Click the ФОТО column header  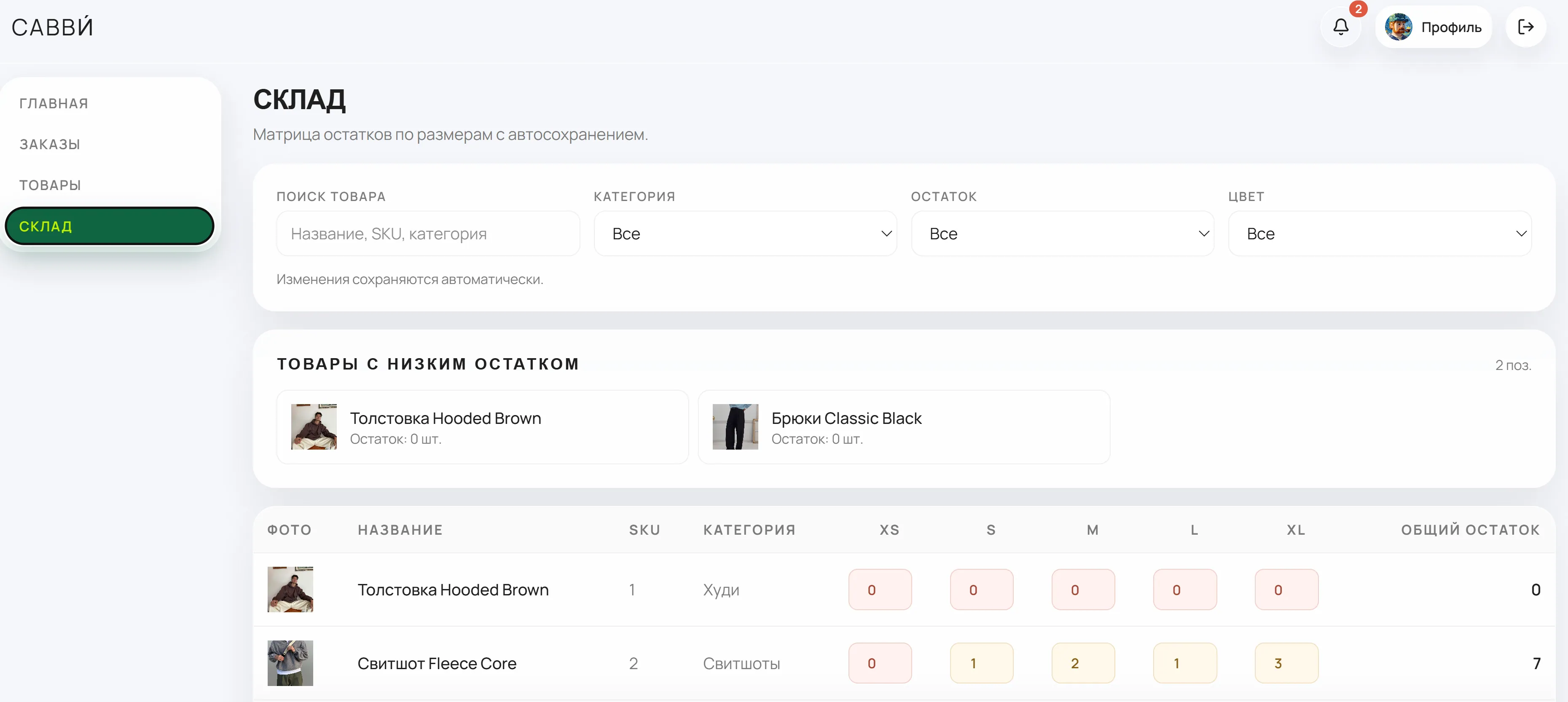pyautogui.click(x=289, y=530)
